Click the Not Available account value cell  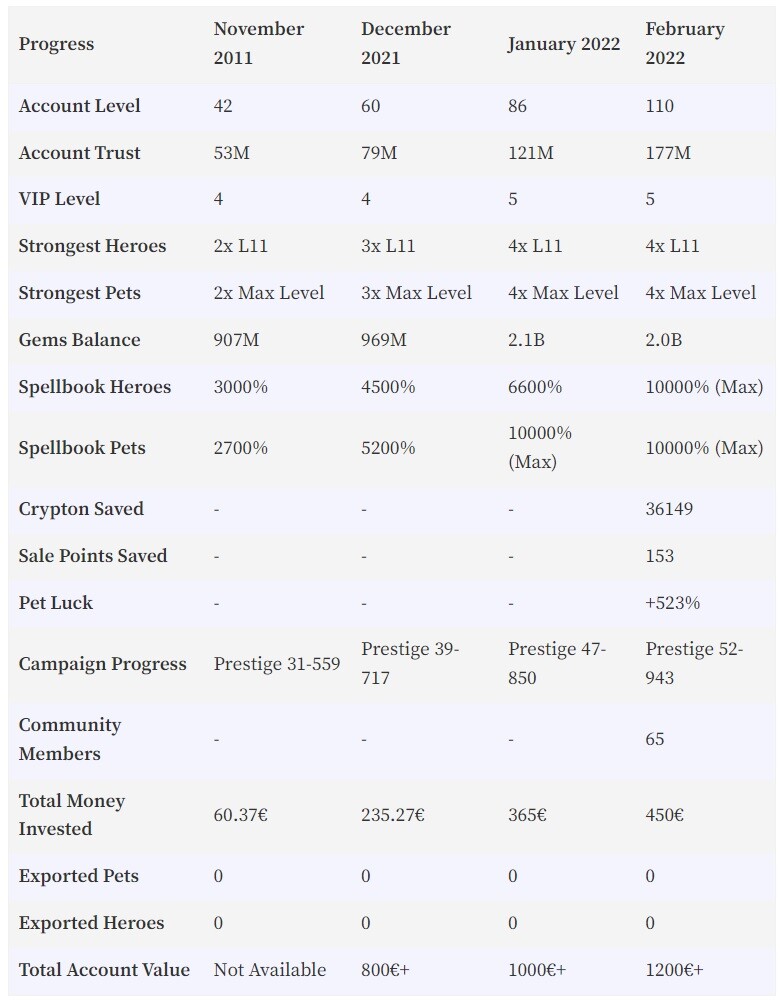(x=270, y=969)
